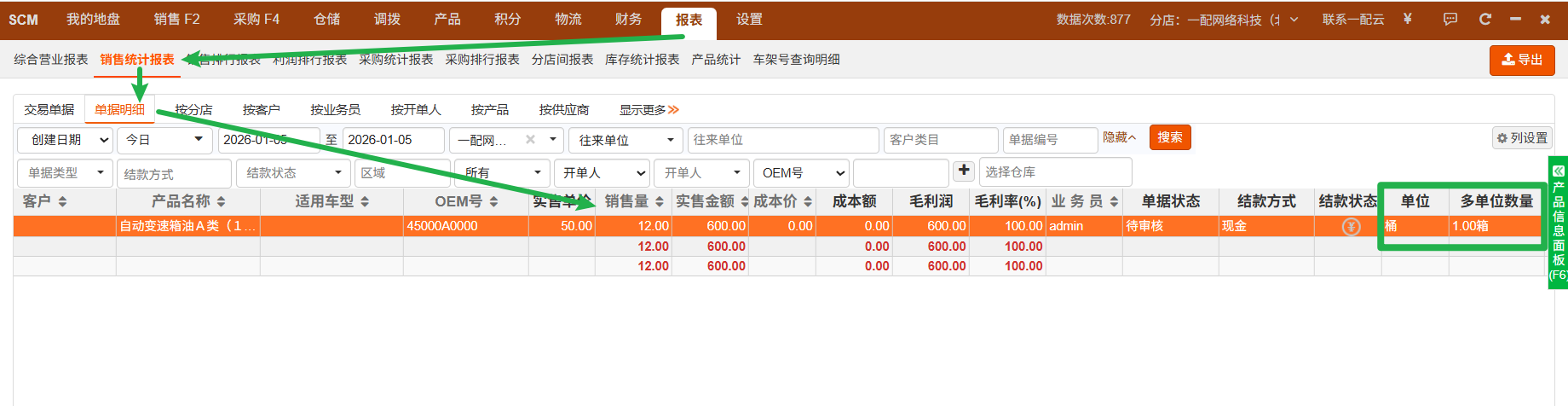Open 列设置 column settings
The width and height of the screenshot is (1568, 406).
pyautogui.click(x=1522, y=138)
